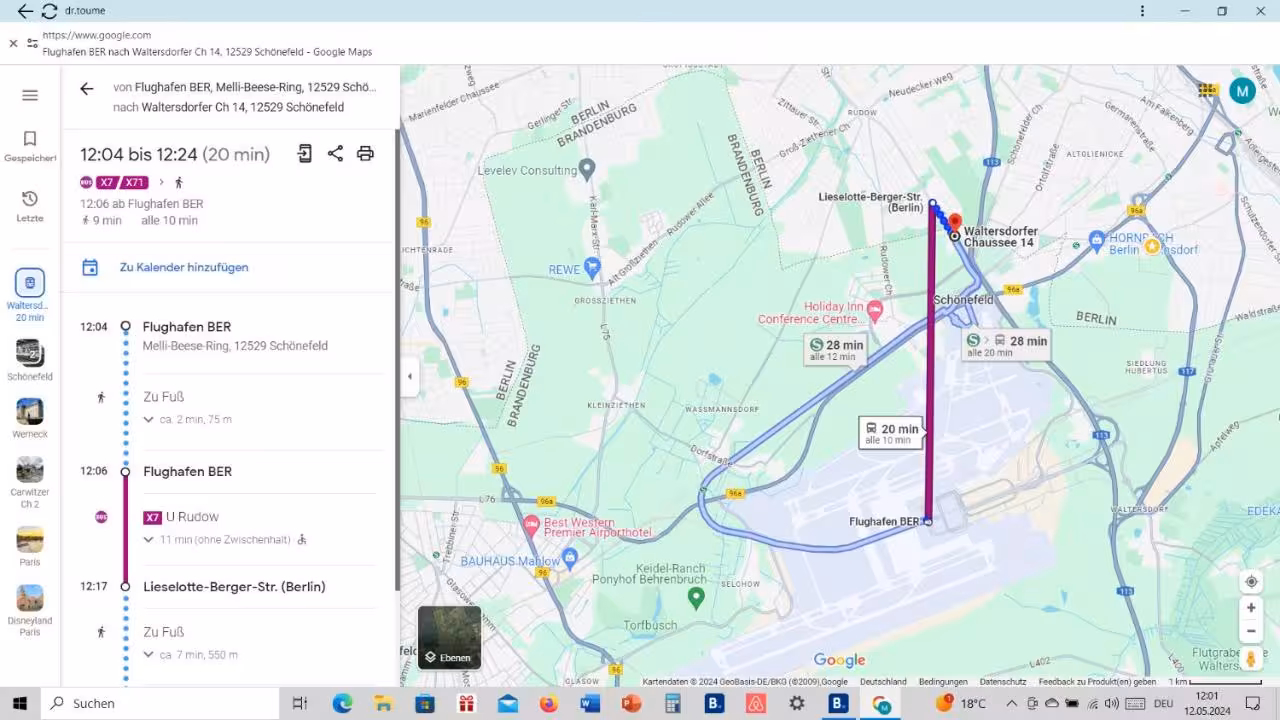Image resolution: width=1280 pixels, height=720 pixels.
Task: Click the Ponyhof Behrenbruch green marker
Action: pyautogui.click(x=697, y=597)
